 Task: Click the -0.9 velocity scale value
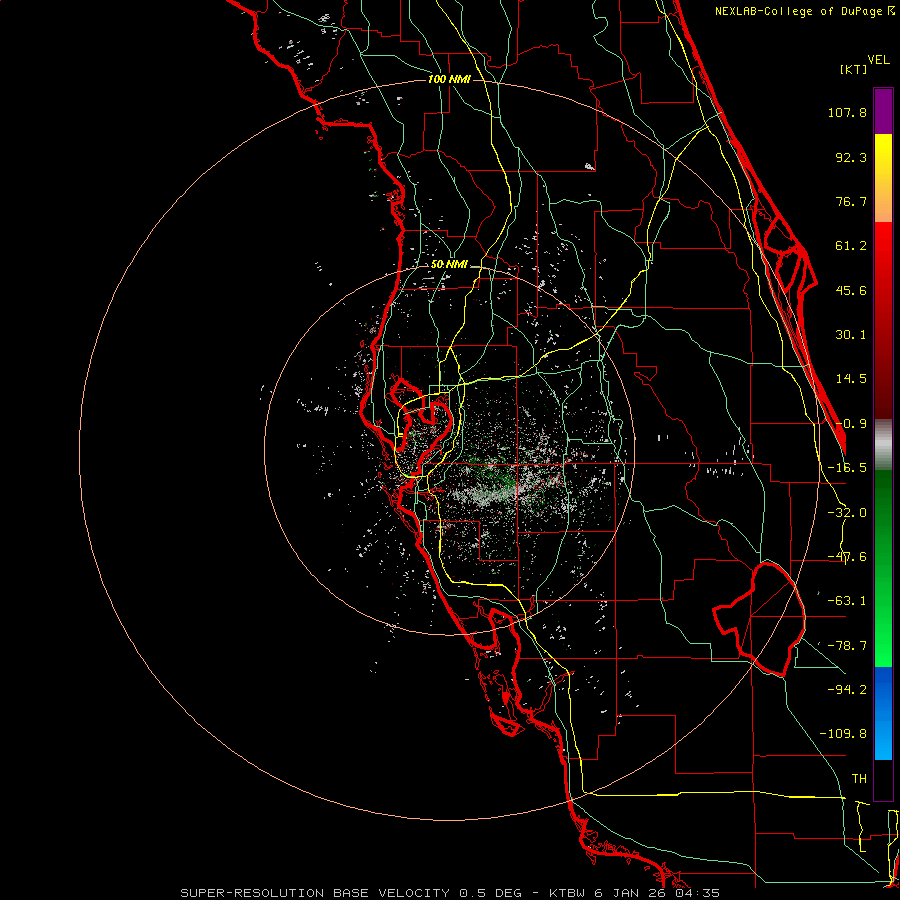pos(851,424)
